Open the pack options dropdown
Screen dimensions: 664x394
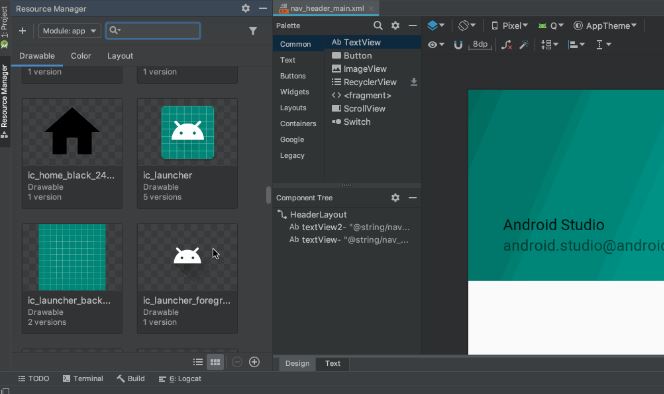point(550,44)
